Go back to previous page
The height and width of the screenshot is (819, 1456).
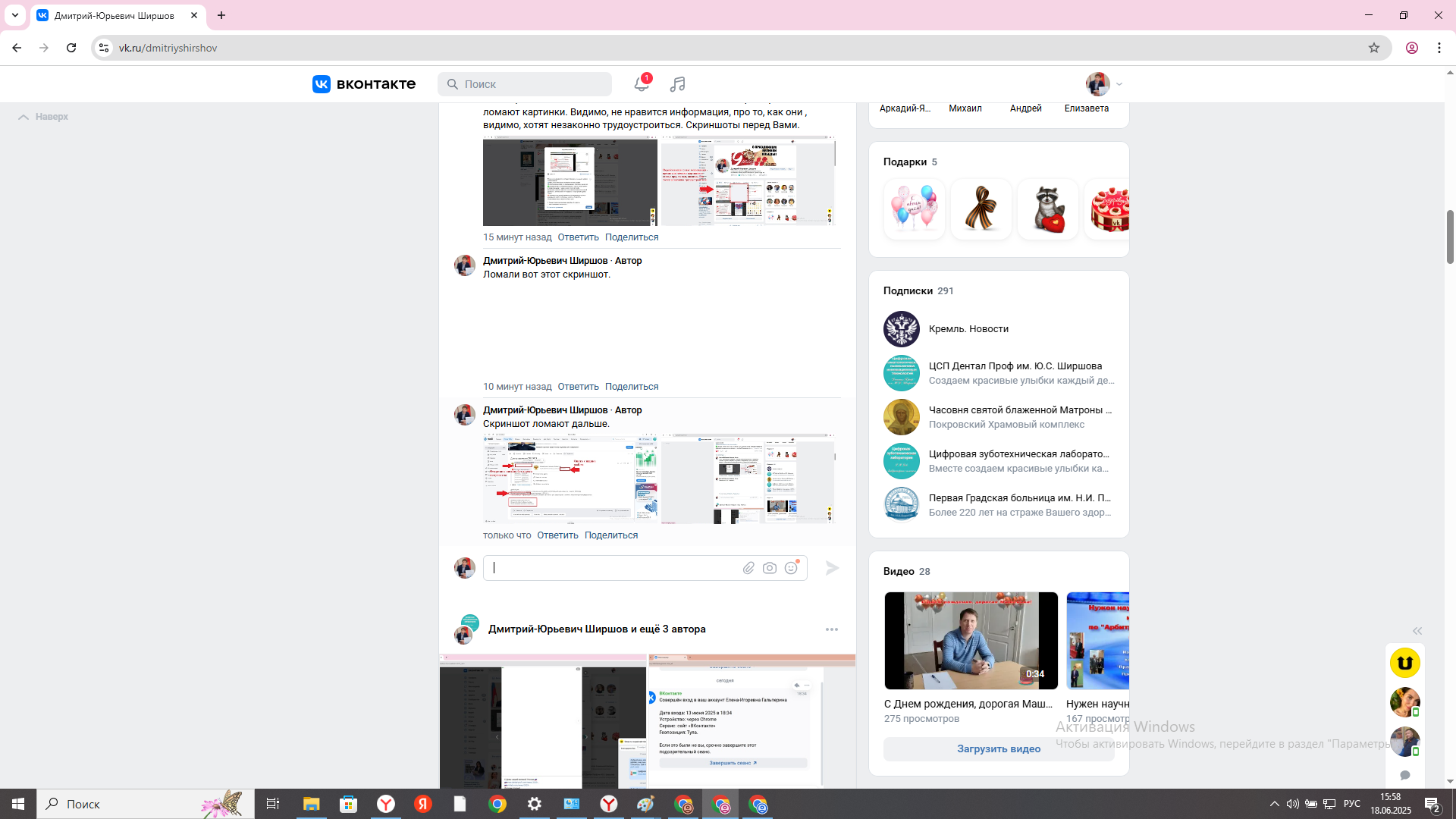click(17, 48)
